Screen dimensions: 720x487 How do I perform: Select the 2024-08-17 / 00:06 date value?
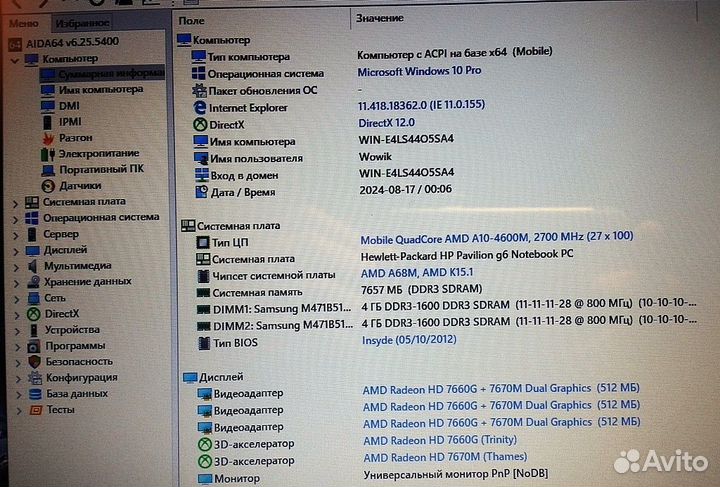(405, 189)
